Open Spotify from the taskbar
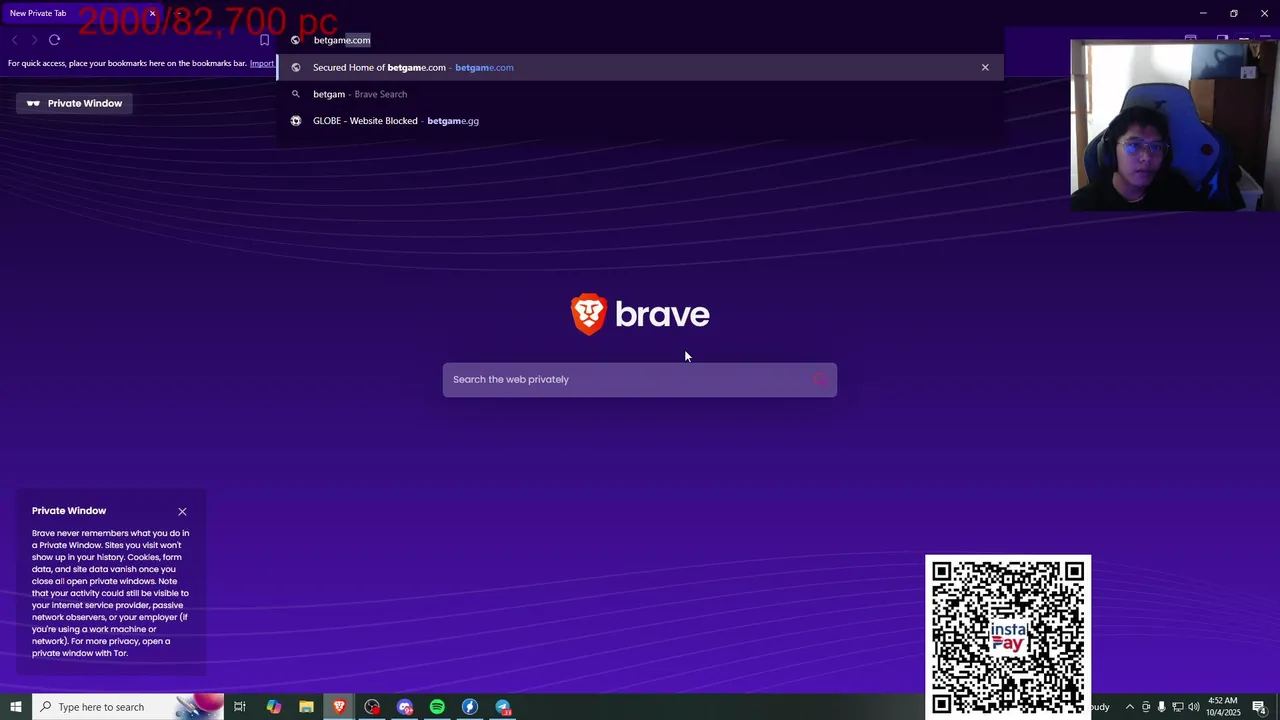The height and width of the screenshot is (720, 1280). coord(437,707)
